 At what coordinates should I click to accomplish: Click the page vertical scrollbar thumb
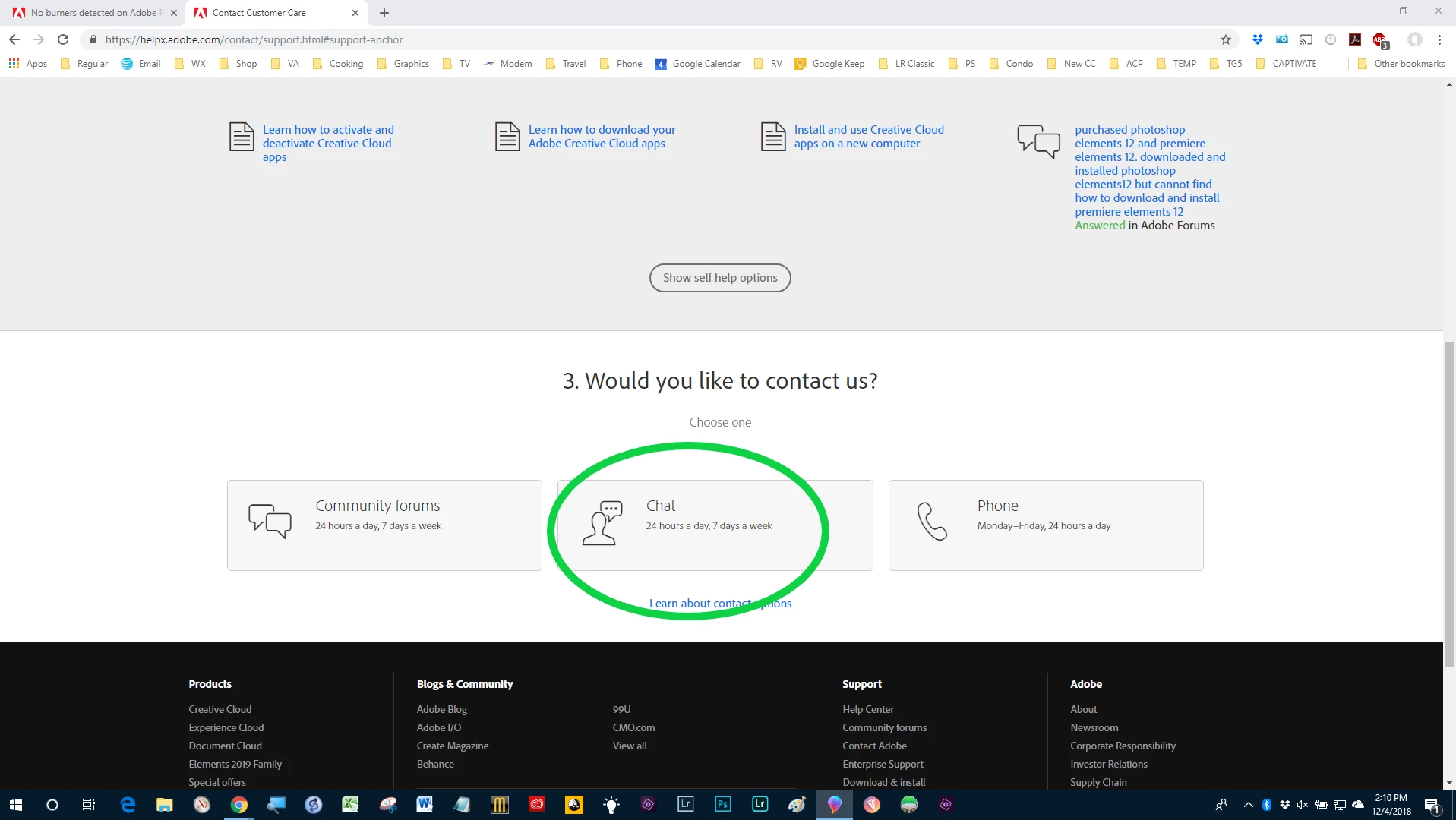(x=1449, y=504)
